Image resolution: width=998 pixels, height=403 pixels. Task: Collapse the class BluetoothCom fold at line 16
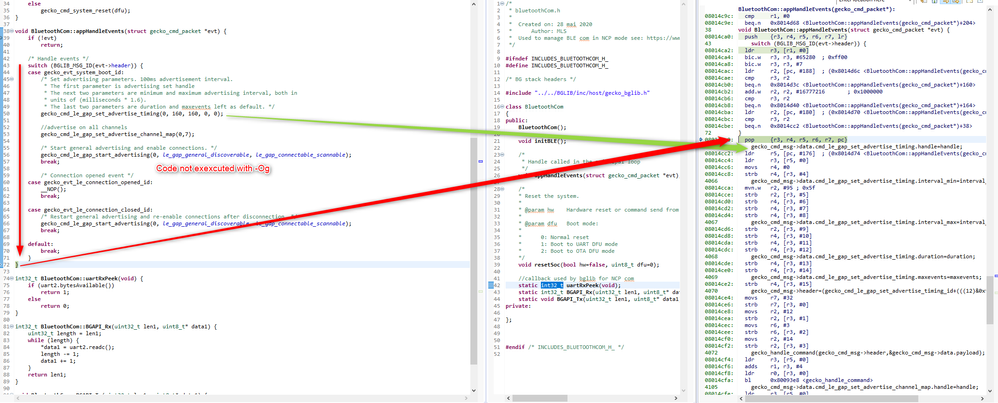(x=500, y=107)
